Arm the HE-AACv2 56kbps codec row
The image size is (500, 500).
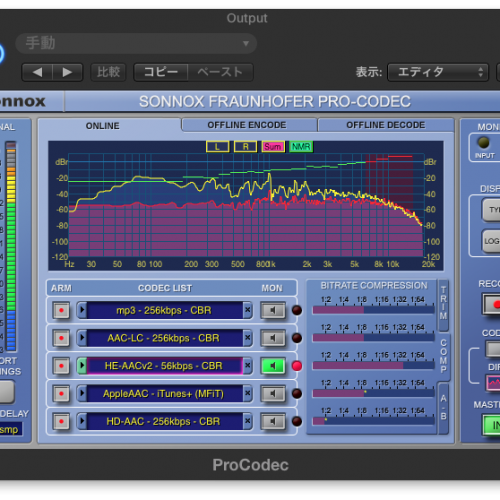coord(61,366)
